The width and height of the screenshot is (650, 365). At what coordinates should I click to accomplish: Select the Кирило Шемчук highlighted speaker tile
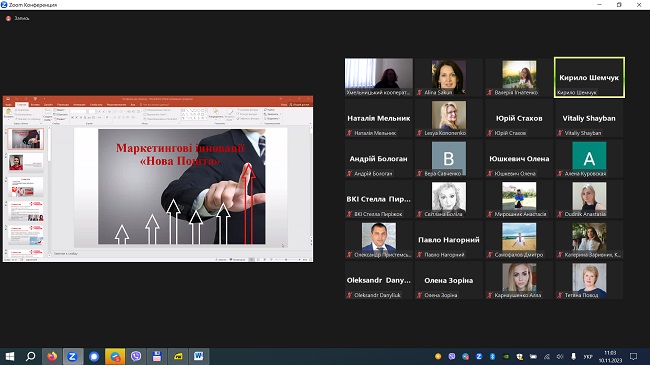click(x=589, y=78)
